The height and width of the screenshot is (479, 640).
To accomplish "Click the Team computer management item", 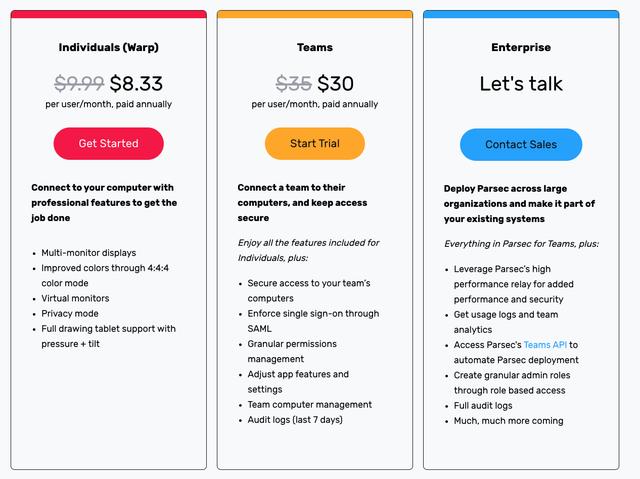I will coord(310,404).
